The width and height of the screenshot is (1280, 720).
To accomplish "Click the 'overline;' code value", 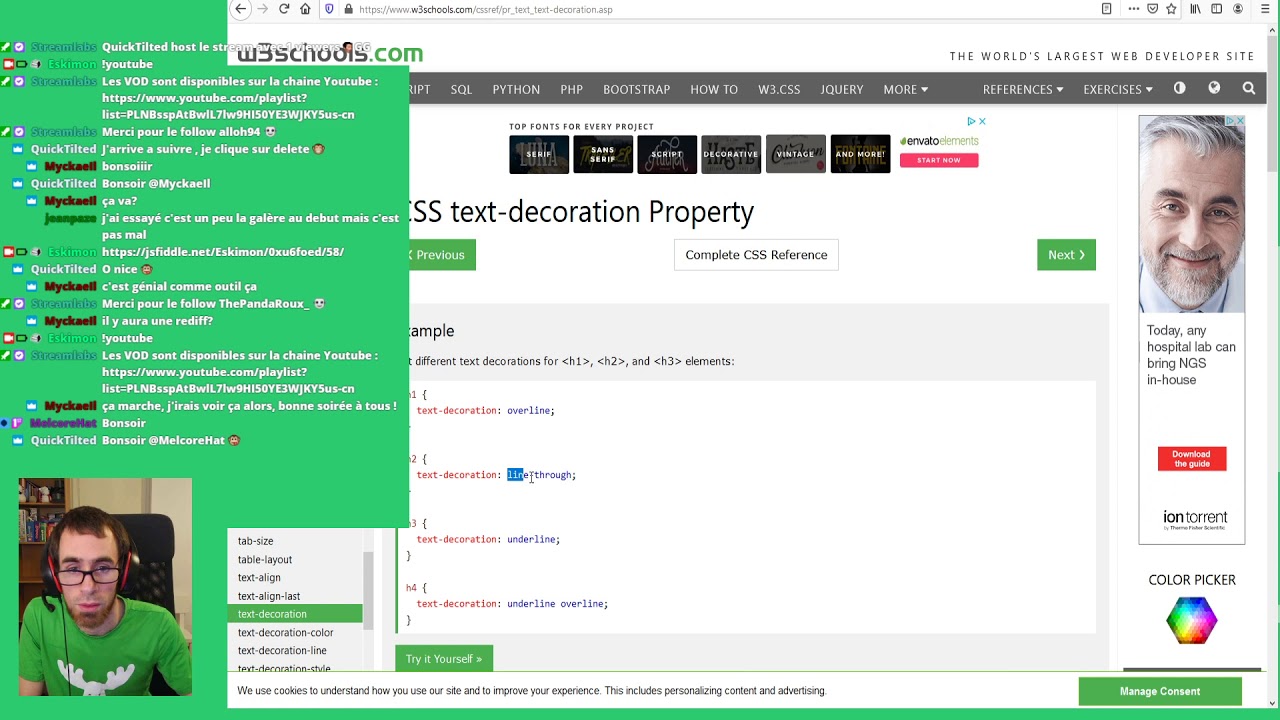I will click(x=531, y=411).
